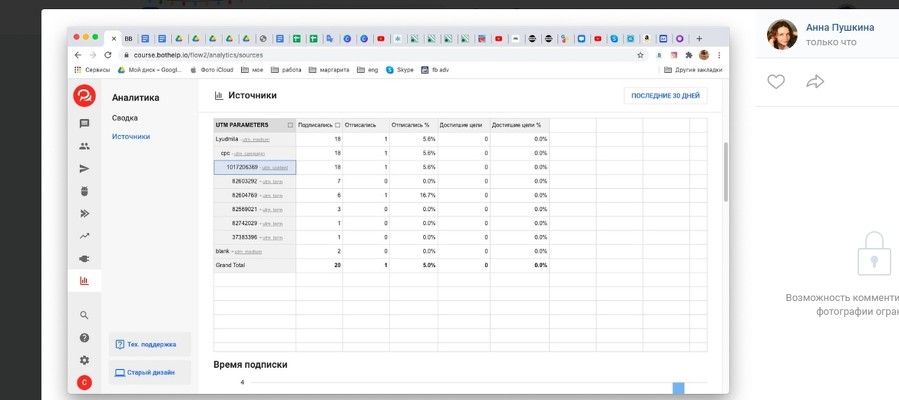Collapse the 1017206369 utm_content row

point(257,167)
